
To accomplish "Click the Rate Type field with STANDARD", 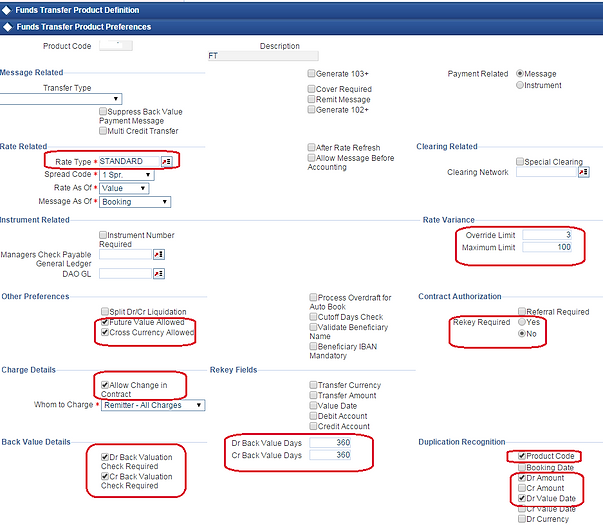I will pyautogui.click(x=129, y=161).
